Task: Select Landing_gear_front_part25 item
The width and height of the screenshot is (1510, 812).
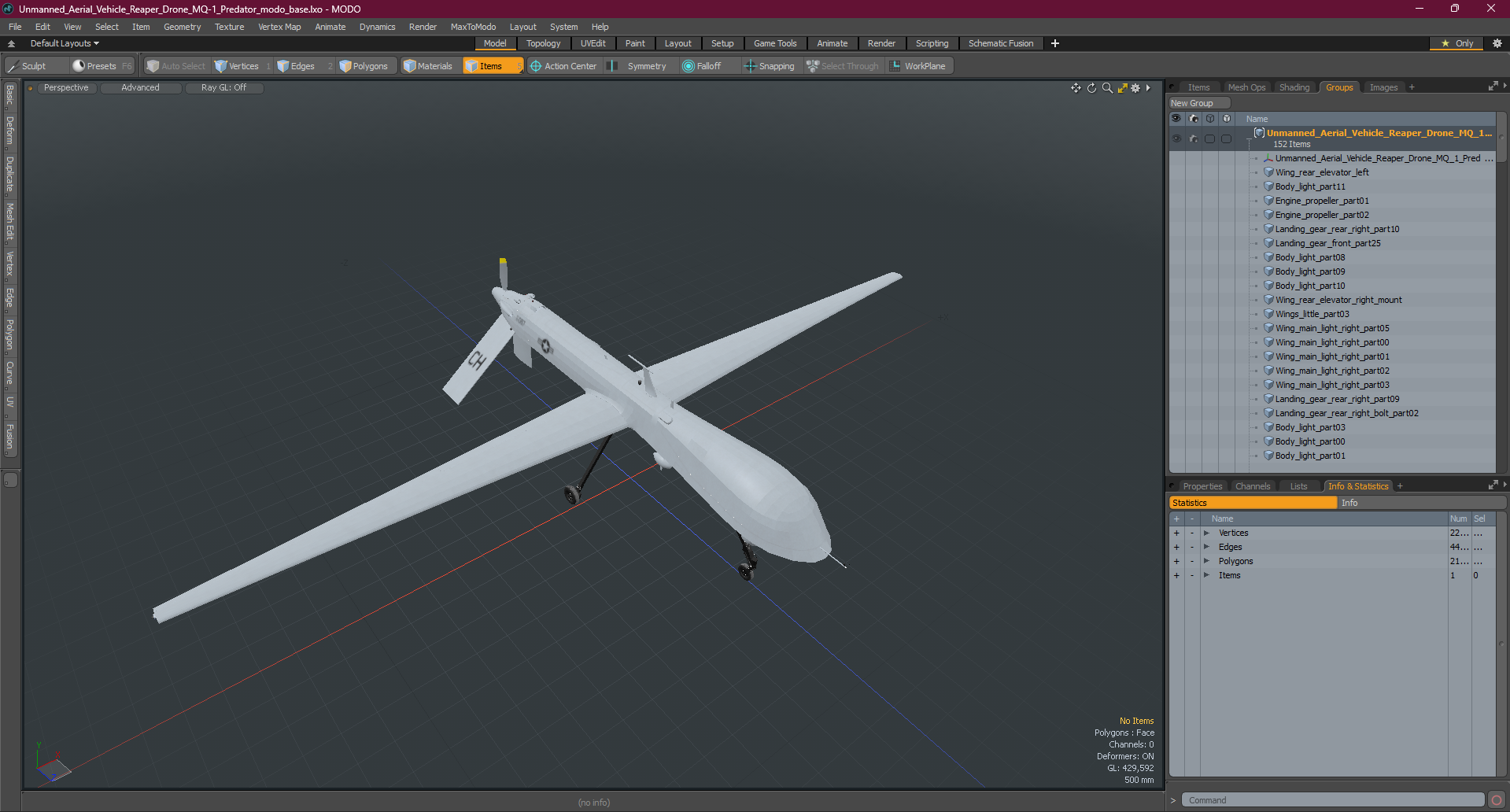Action: tap(1327, 243)
